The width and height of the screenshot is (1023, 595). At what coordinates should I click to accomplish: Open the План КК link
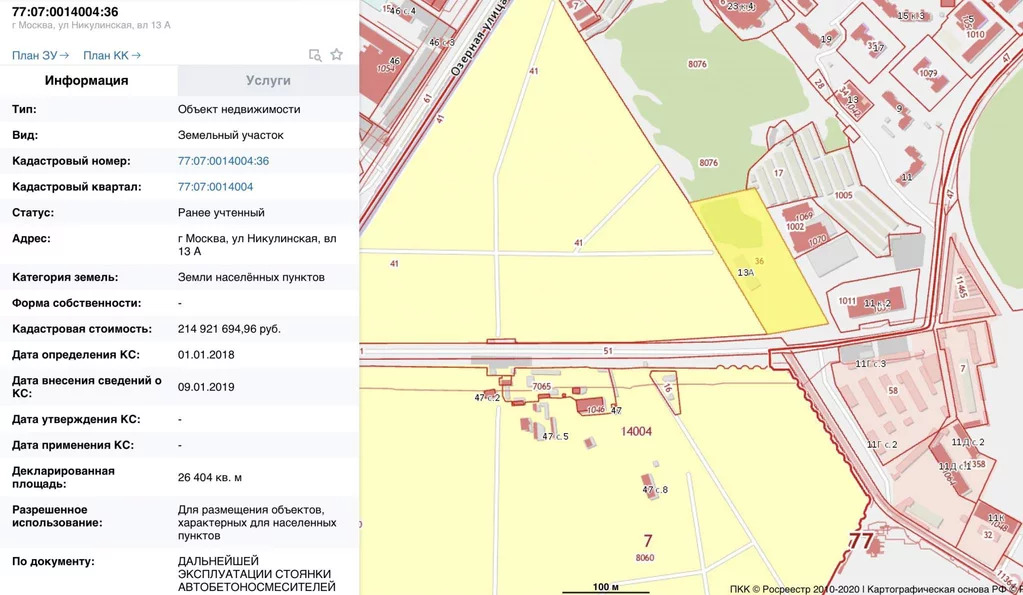click(x=112, y=56)
